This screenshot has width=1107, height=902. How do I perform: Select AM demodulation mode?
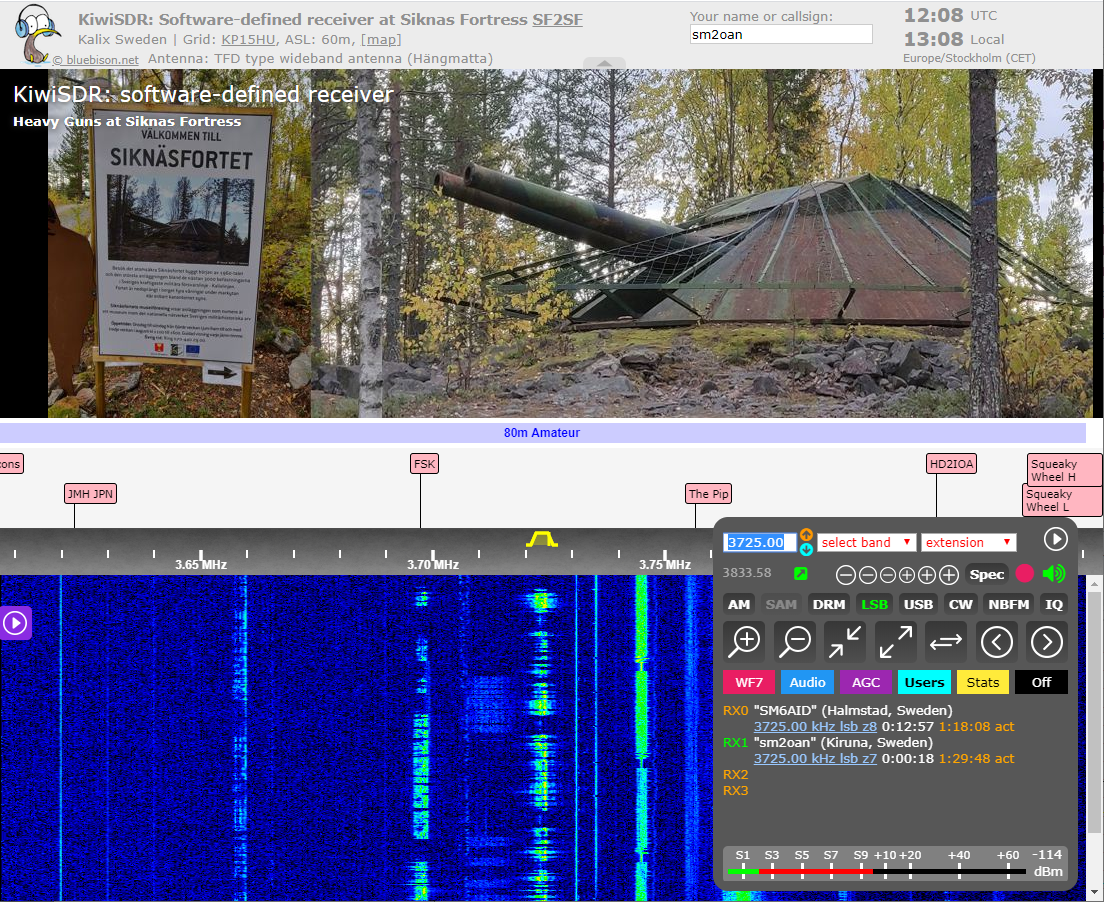[738, 604]
